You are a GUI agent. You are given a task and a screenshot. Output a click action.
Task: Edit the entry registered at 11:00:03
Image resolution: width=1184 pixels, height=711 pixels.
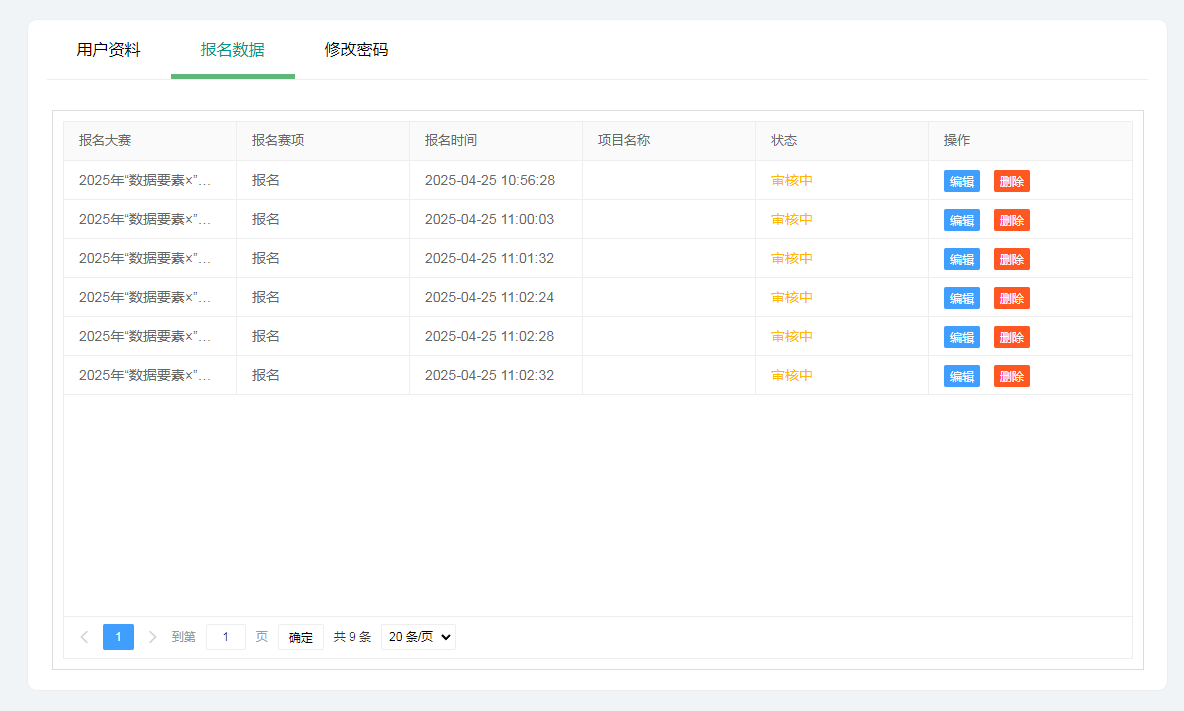(x=961, y=220)
